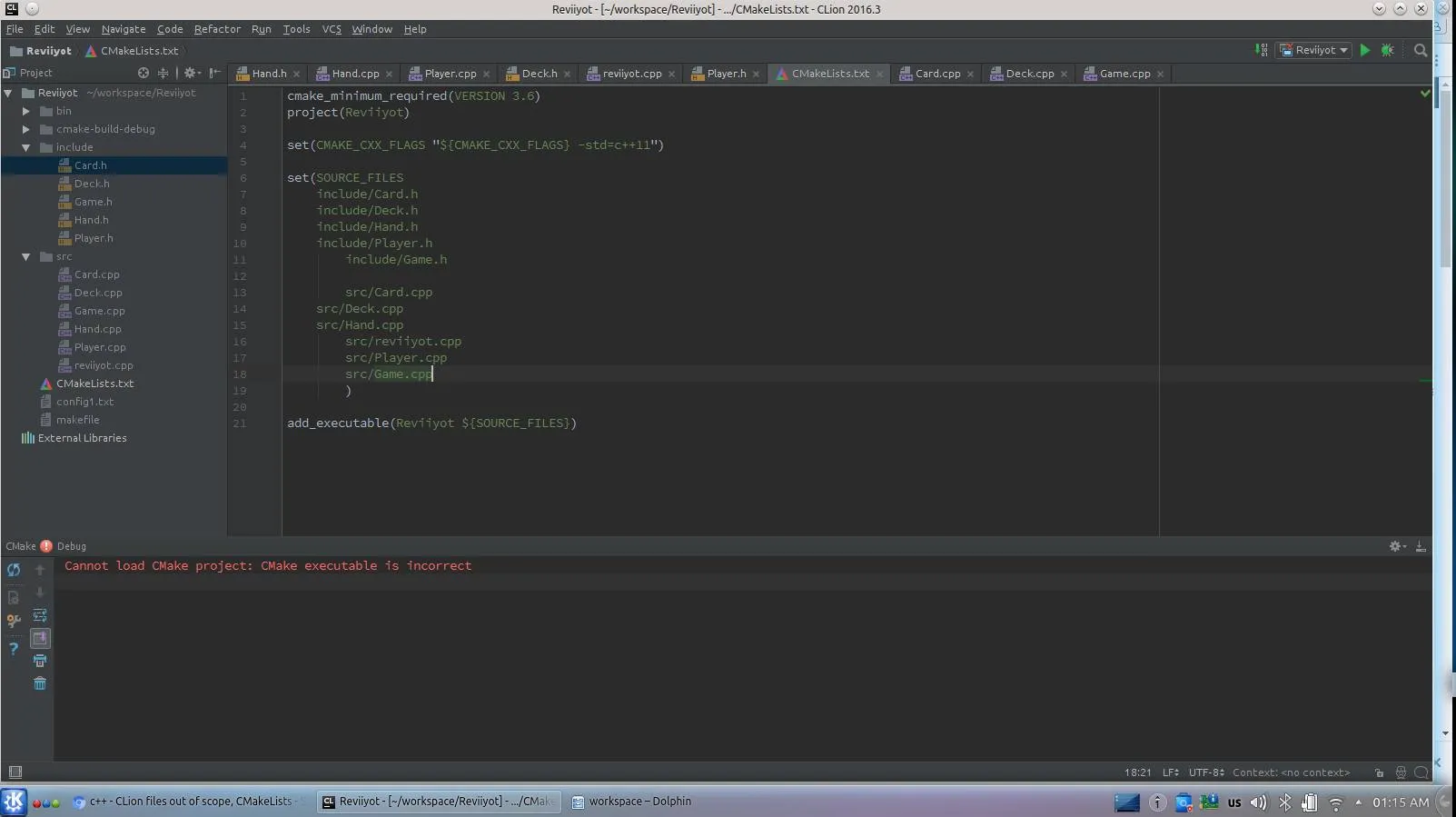
Task: Switch to CLion files out of scope browser window
Action: coord(186,802)
